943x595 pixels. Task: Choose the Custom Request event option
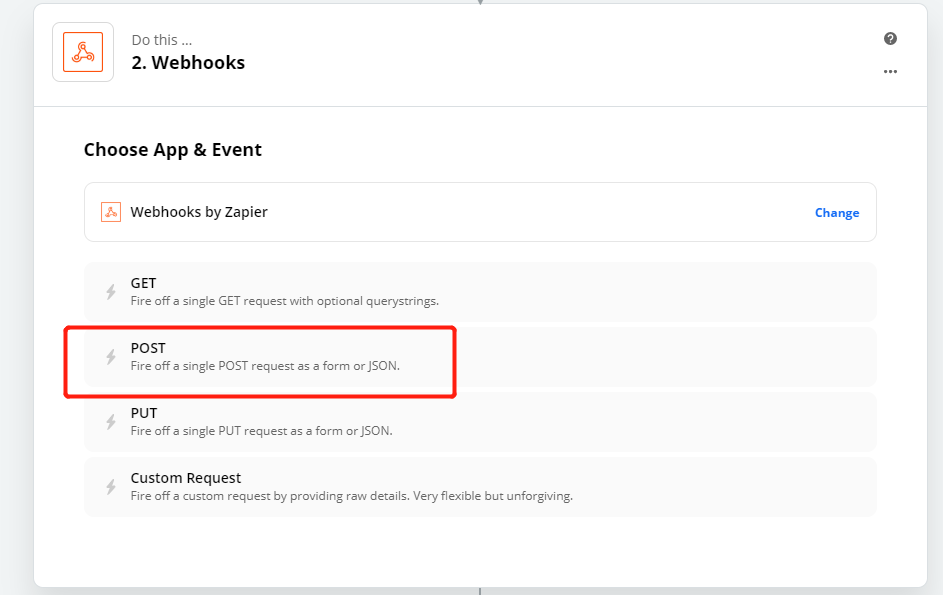point(480,487)
